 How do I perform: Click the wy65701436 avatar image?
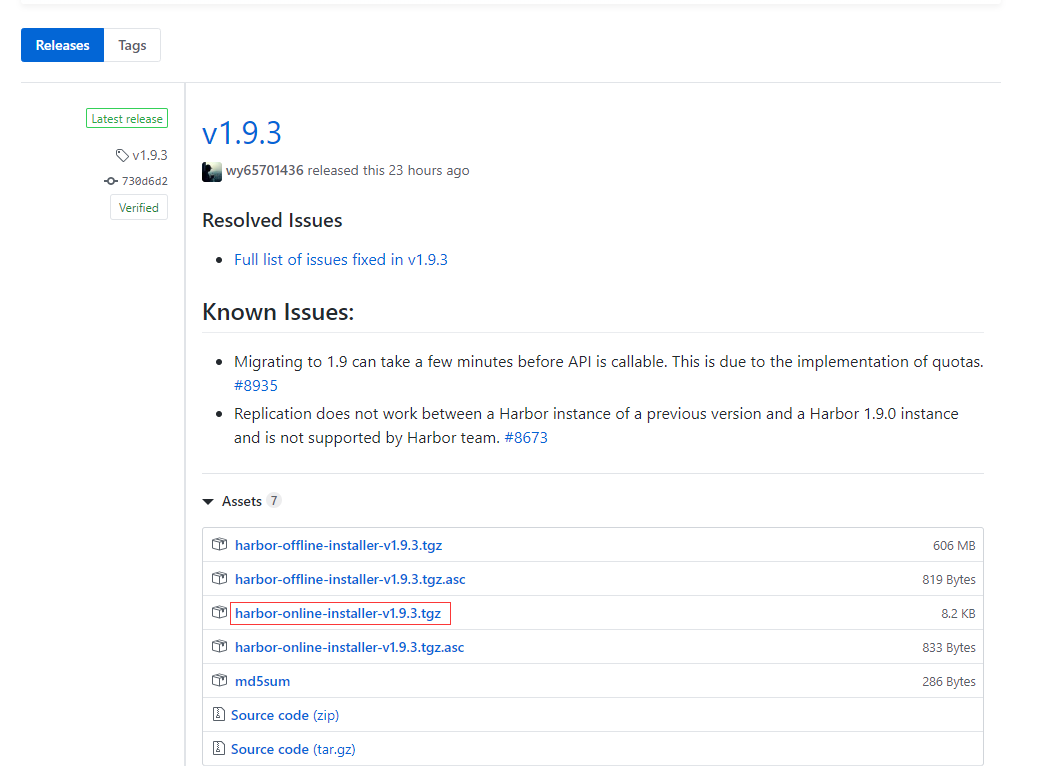coord(212,171)
